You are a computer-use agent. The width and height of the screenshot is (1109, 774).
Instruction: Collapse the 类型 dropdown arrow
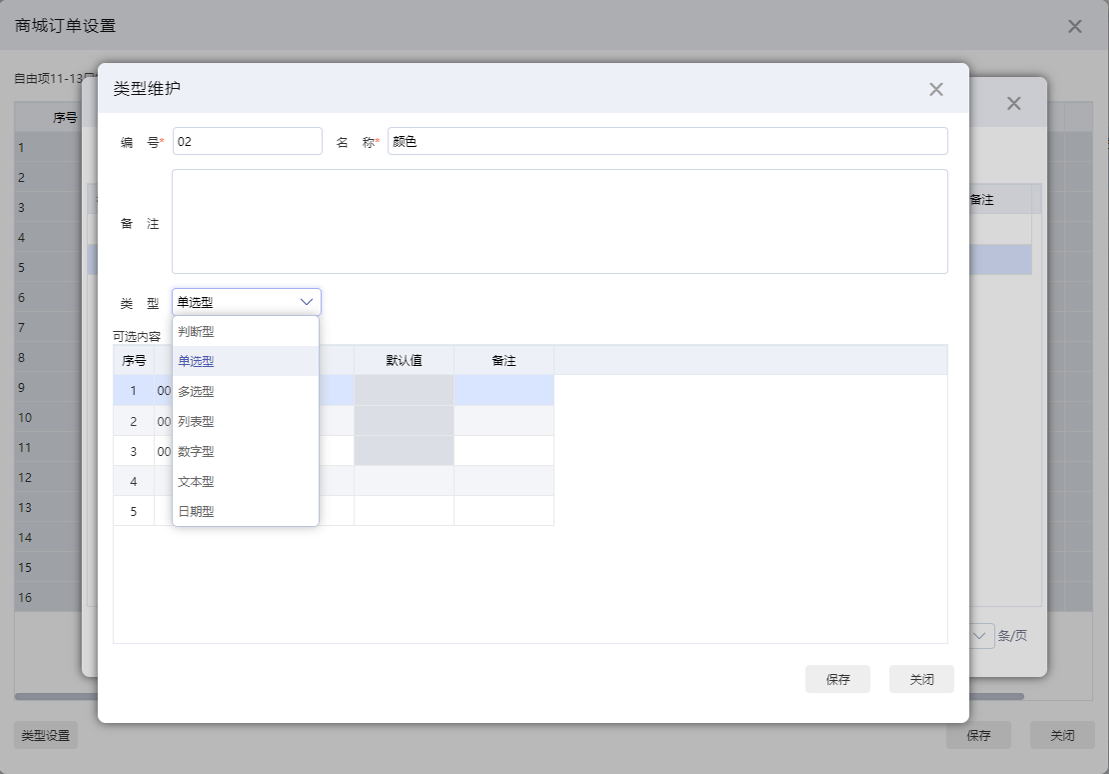306,302
